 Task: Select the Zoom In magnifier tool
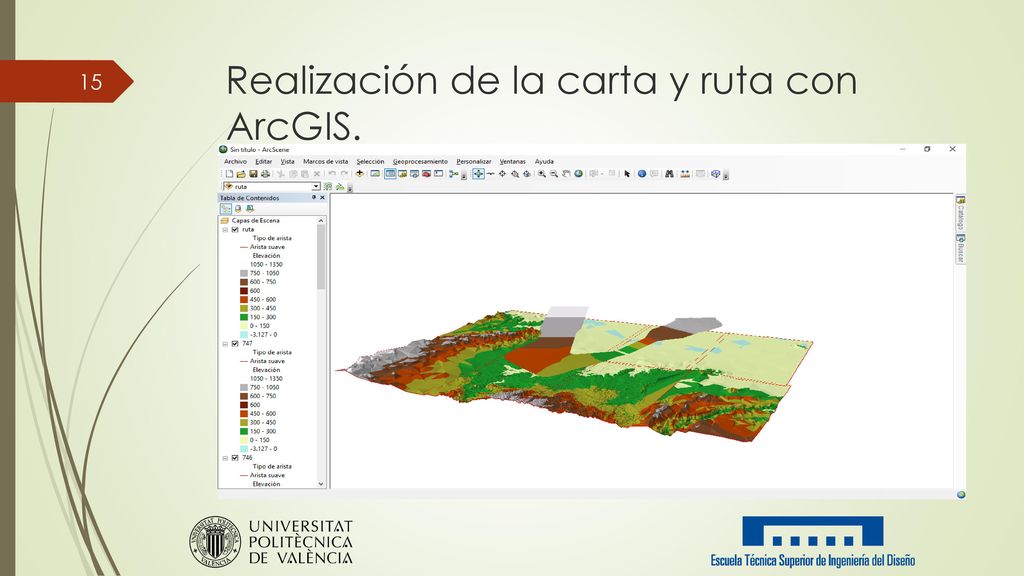click(542, 174)
